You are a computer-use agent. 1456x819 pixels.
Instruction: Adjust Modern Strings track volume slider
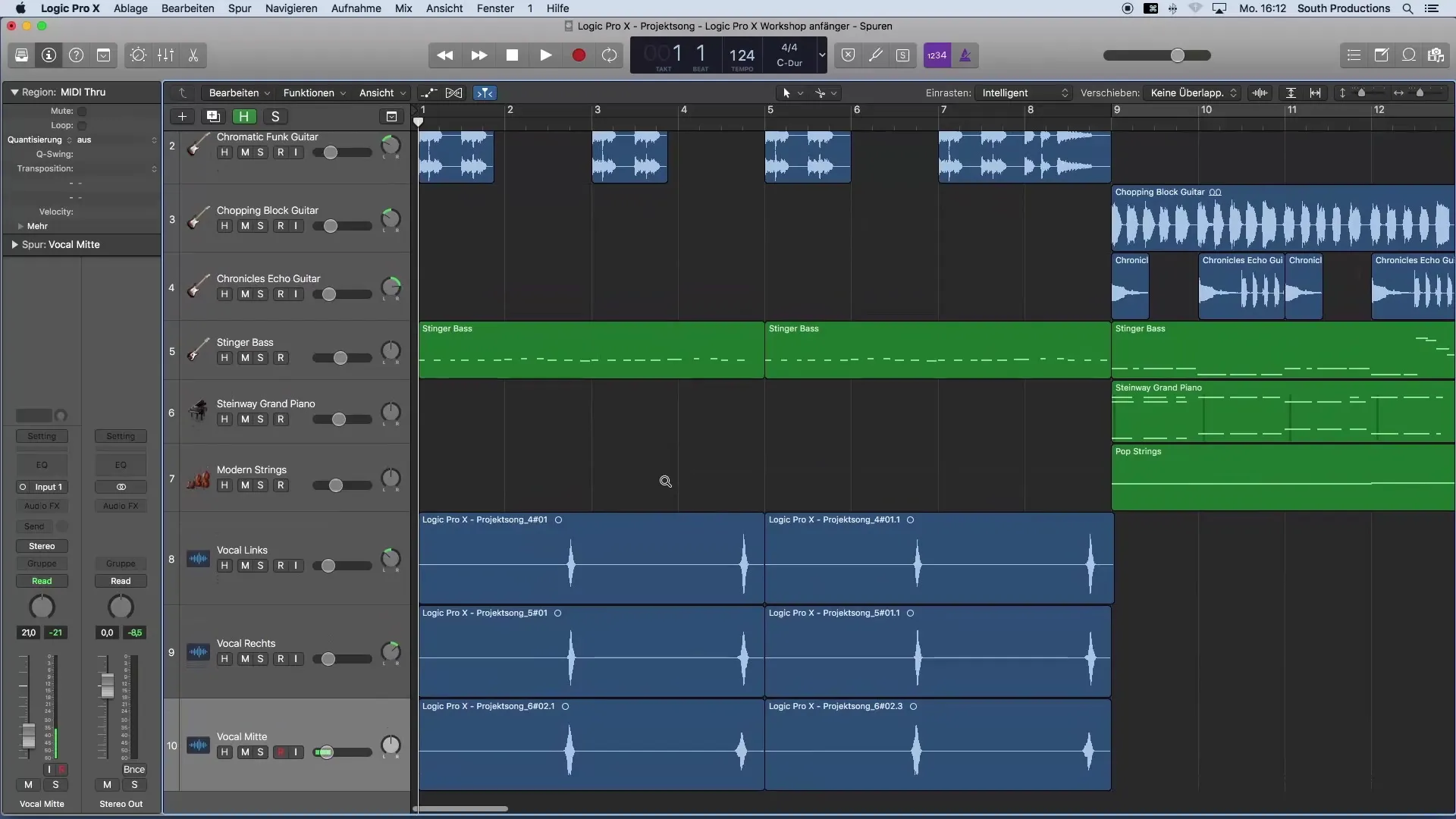342,486
